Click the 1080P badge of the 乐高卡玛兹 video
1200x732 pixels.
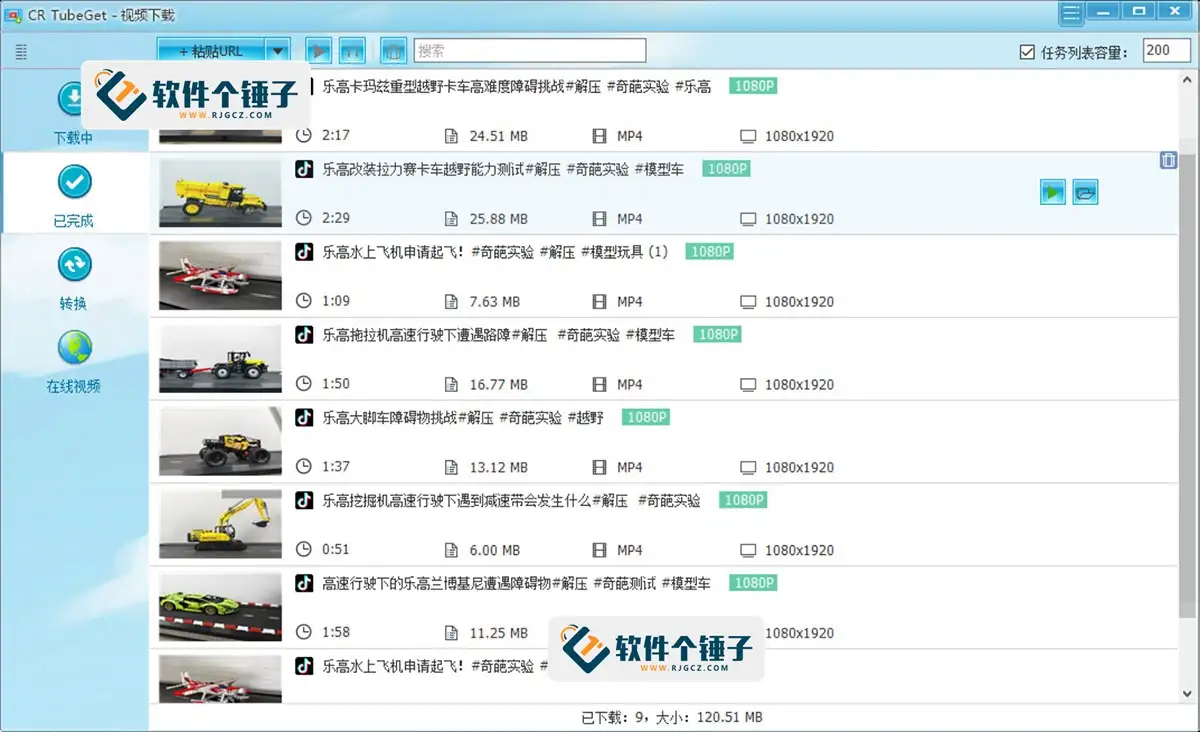pos(753,86)
